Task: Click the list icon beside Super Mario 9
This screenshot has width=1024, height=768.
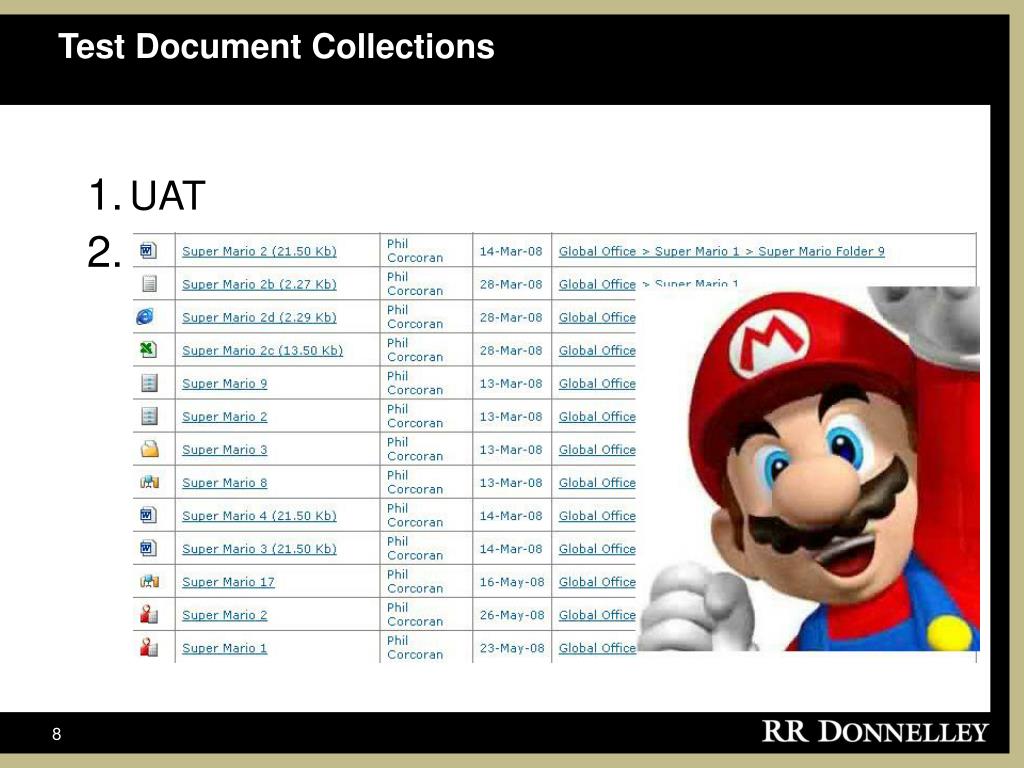Action: click(x=150, y=383)
